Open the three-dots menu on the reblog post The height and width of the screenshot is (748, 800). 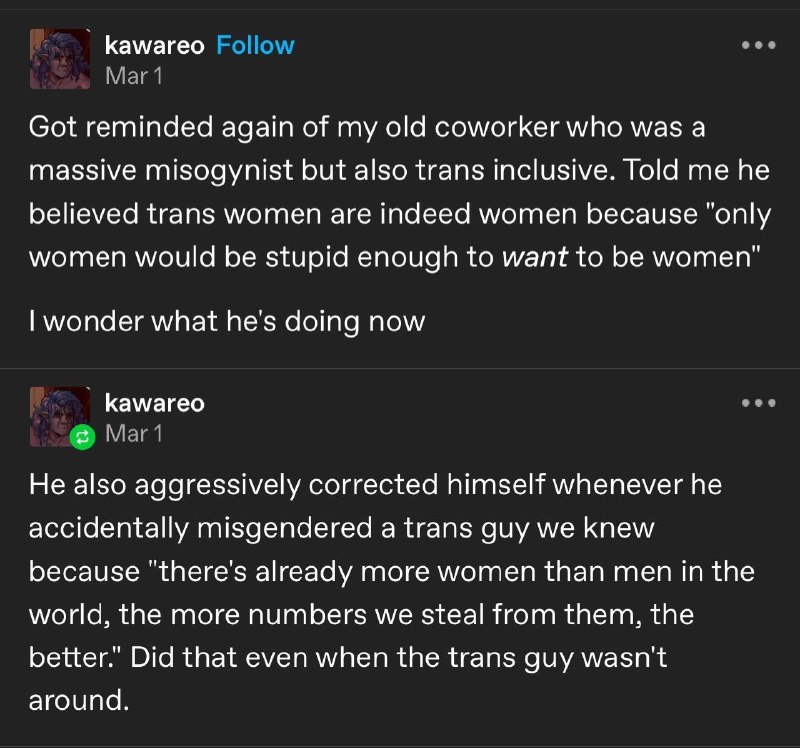click(759, 403)
